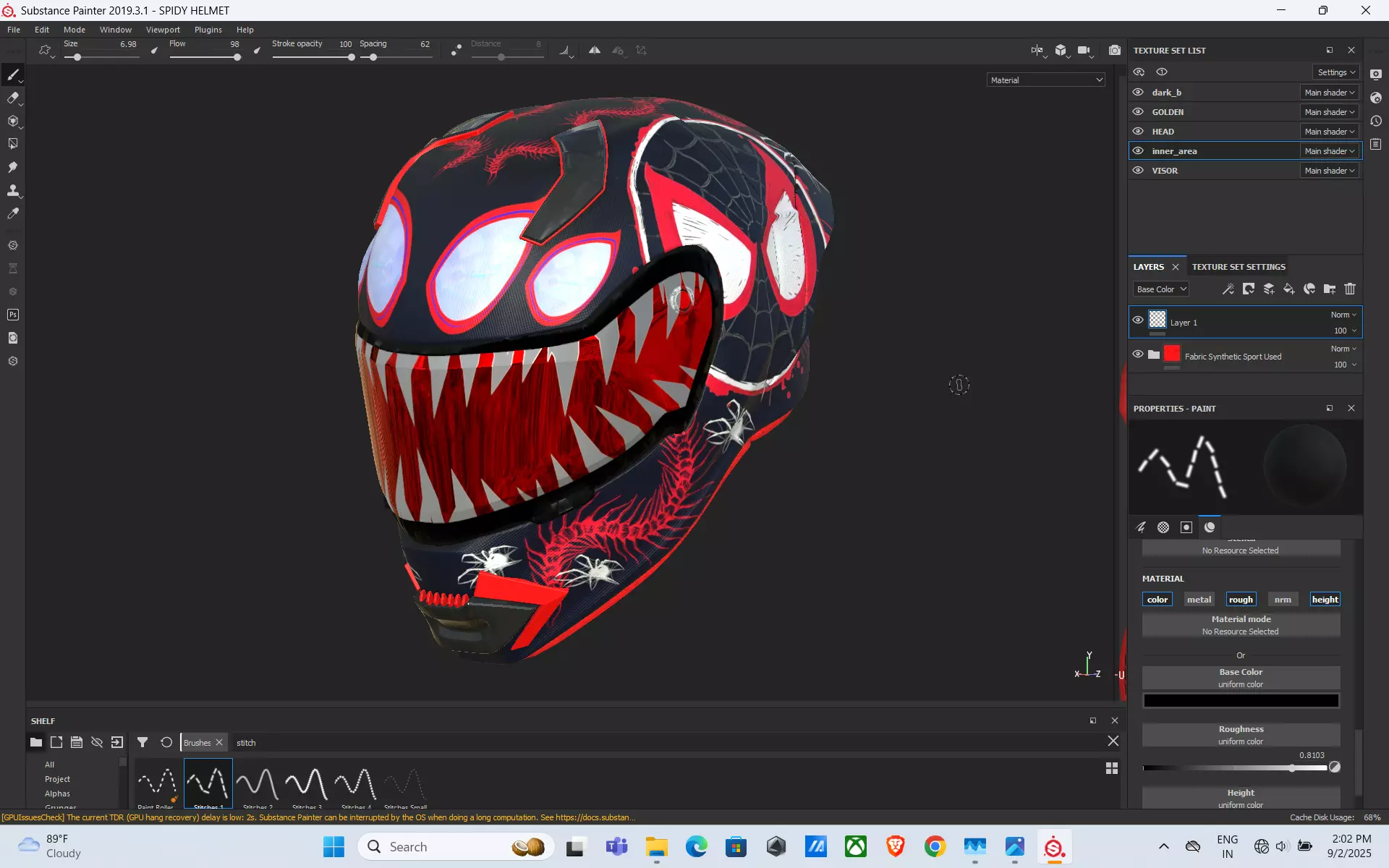Add a new paint layer
Viewport: 1389px width, 868px height.
[1269, 289]
